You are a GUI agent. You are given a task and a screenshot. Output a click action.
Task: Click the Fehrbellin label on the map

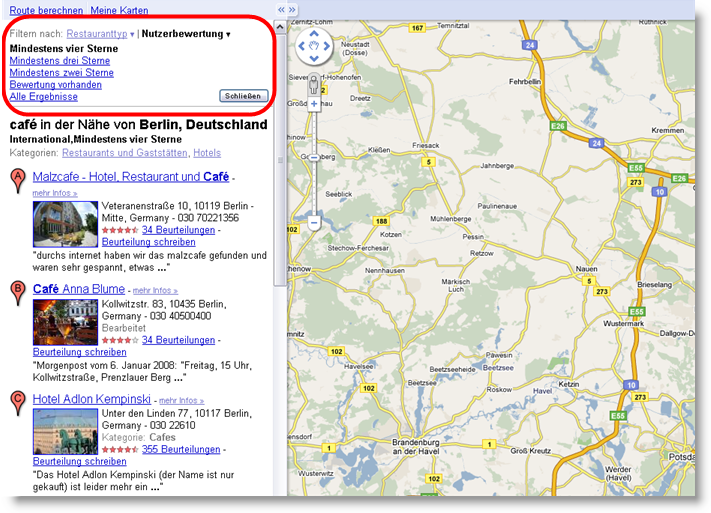point(525,82)
